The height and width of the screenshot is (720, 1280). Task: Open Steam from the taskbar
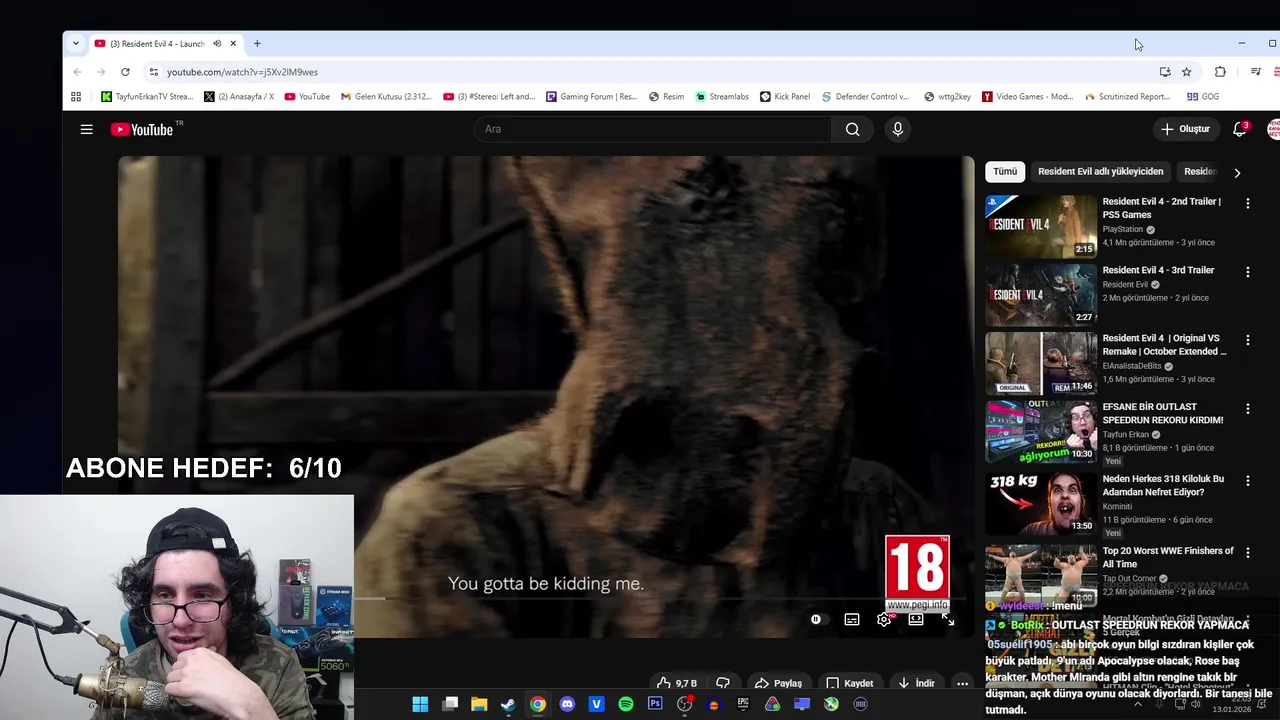point(508,704)
